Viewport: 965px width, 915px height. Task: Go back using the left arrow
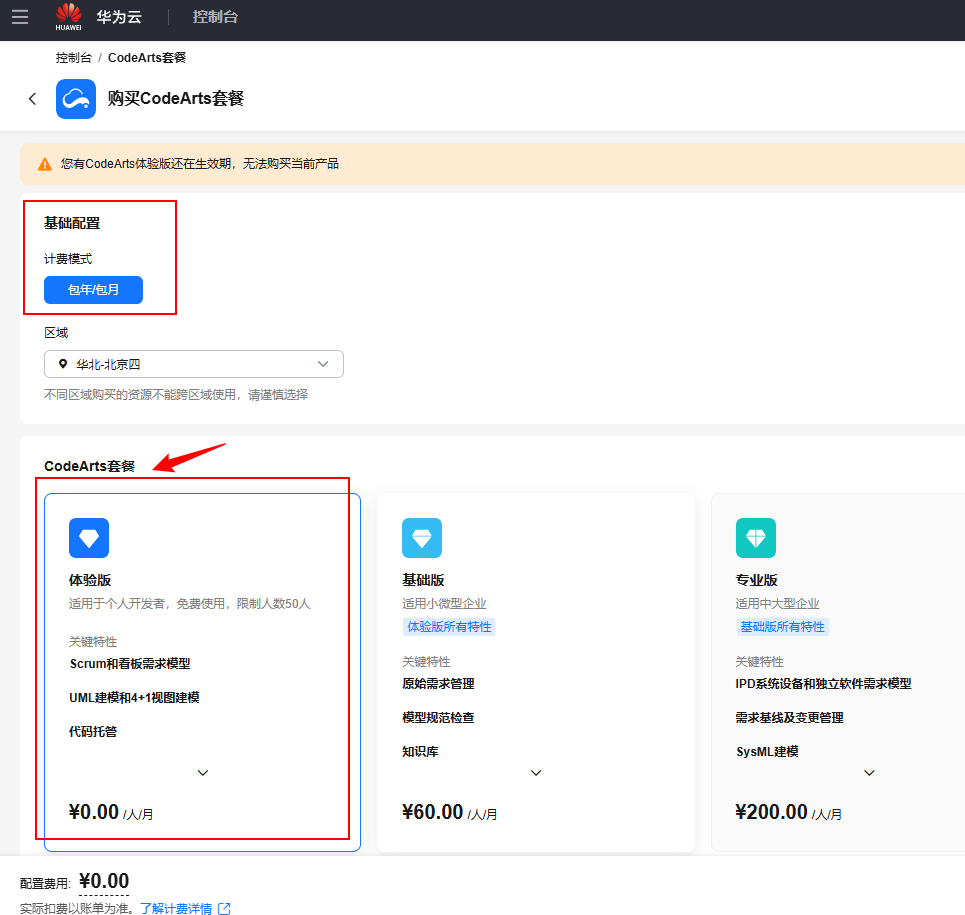pos(33,98)
